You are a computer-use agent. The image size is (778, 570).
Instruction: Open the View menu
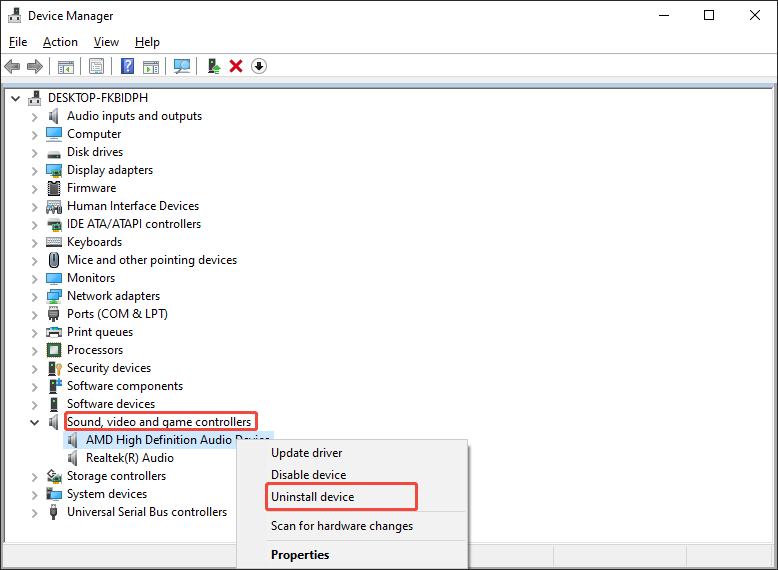click(x=106, y=42)
